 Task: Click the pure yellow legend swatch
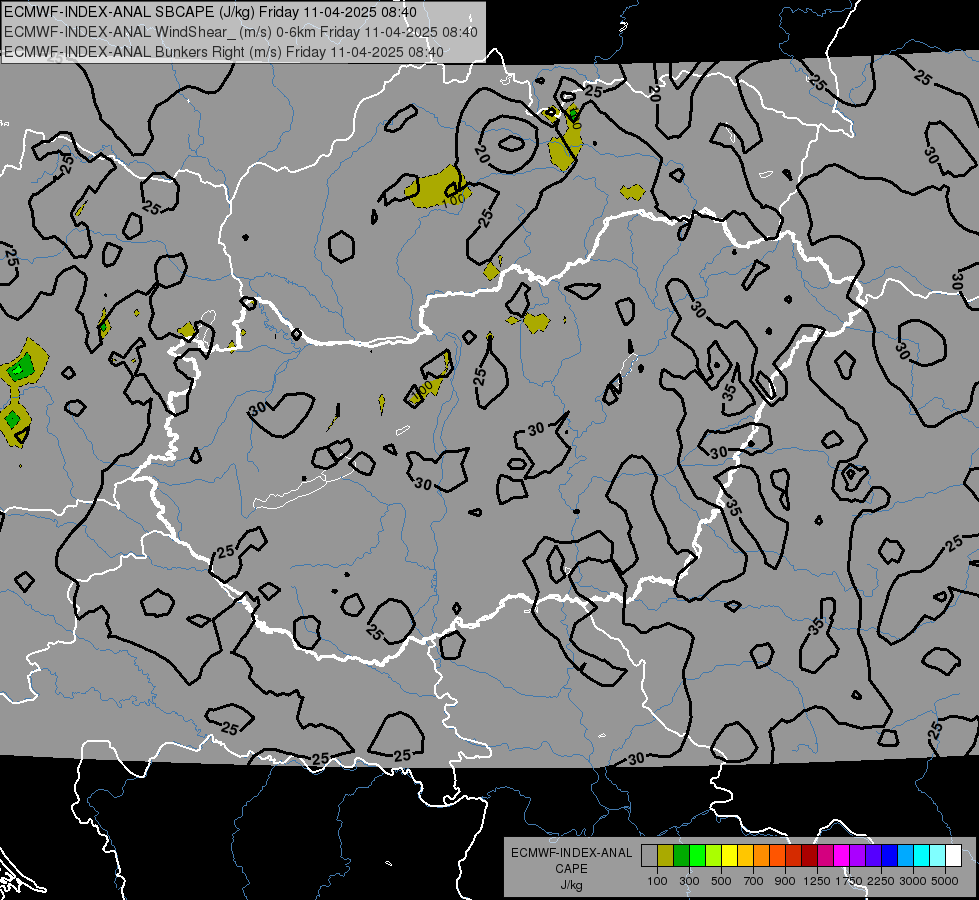(x=729, y=856)
